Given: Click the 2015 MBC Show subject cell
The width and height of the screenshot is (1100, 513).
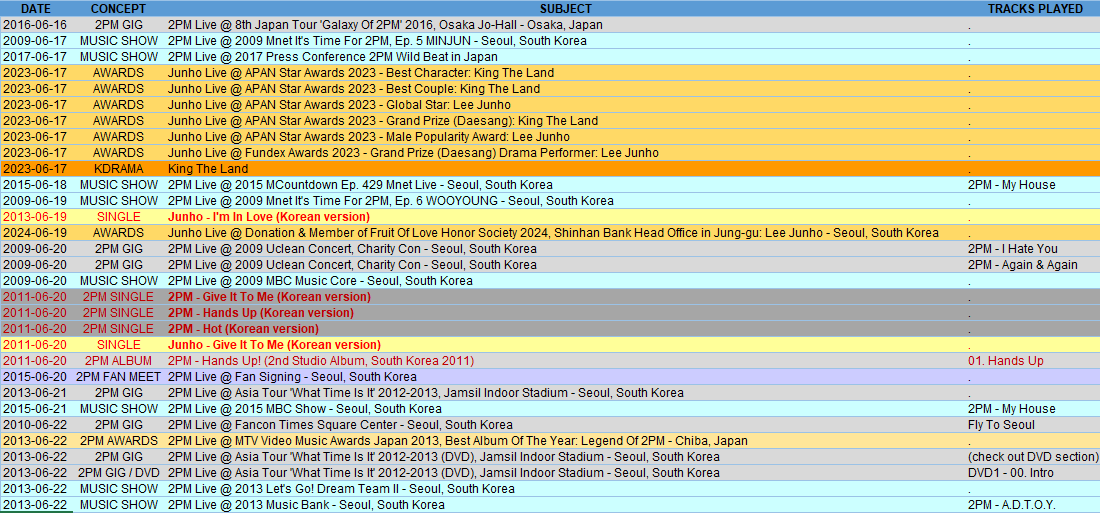Looking at the screenshot, I should tap(565, 409).
